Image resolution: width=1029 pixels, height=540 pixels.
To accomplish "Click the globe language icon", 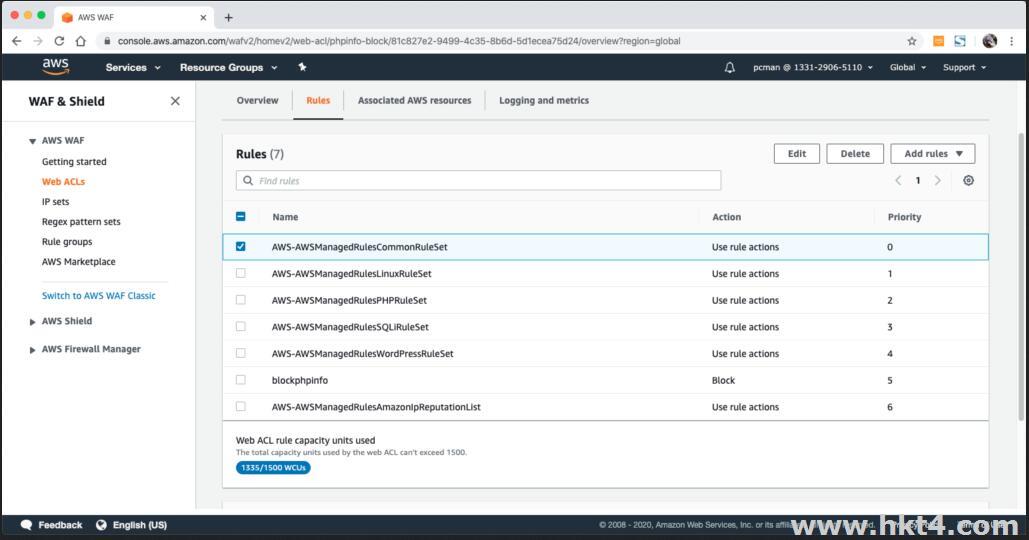I will [x=101, y=525].
